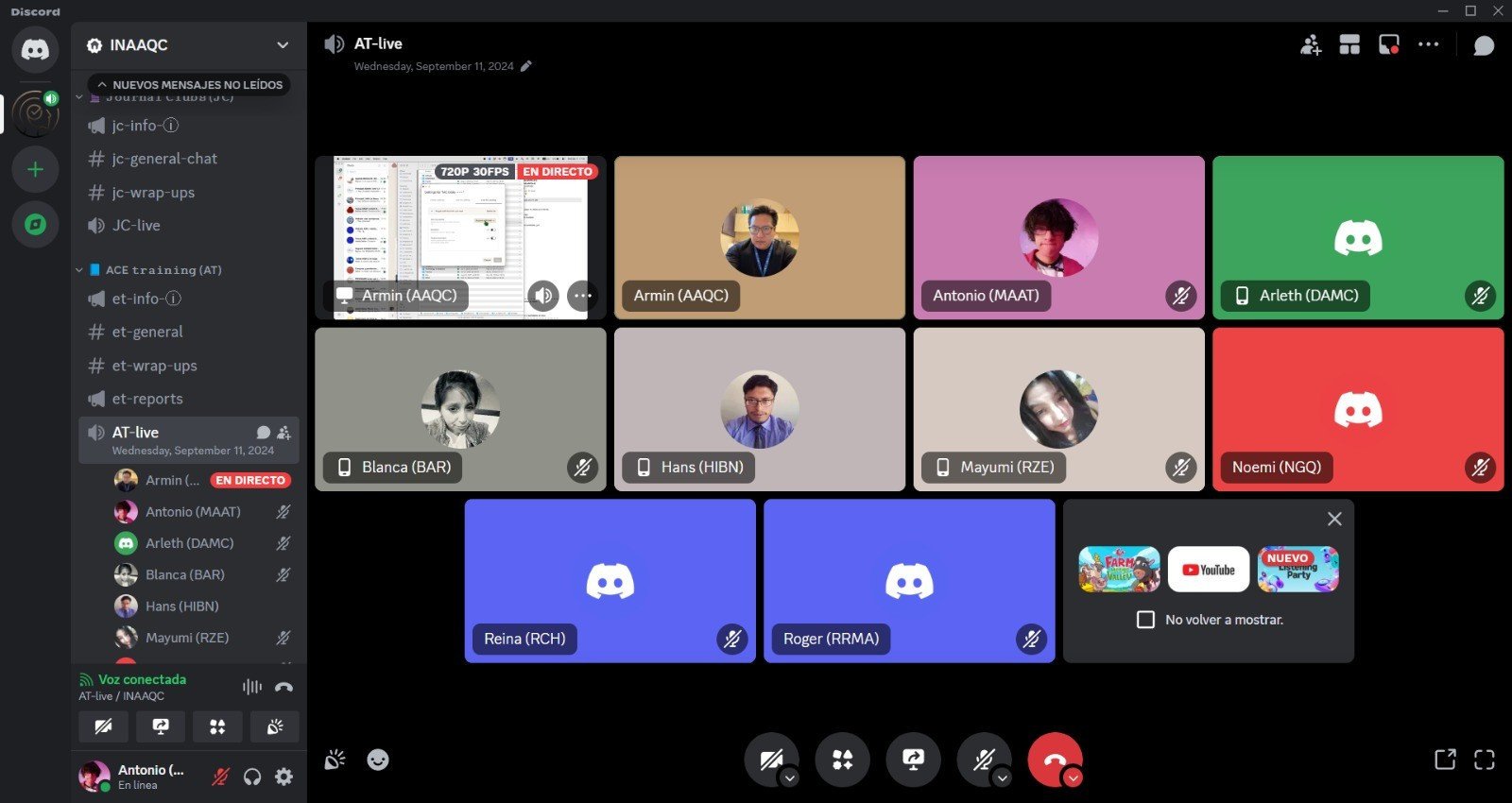Launch the YouTube activity tile
This screenshot has width=1512, height=803.
click(1208, 570)
